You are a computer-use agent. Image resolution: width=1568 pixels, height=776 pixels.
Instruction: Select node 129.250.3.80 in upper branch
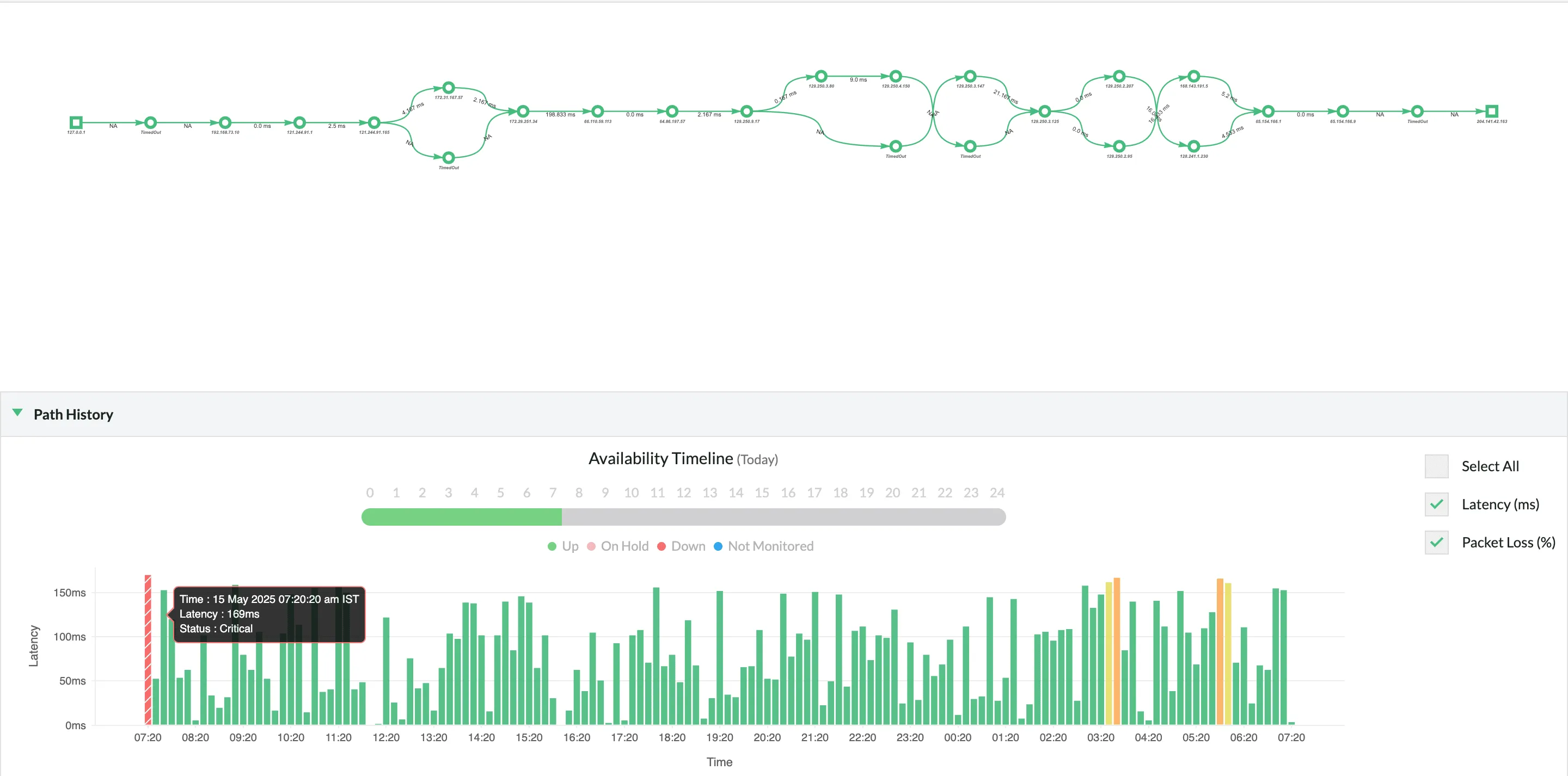(x=820, y=76)
